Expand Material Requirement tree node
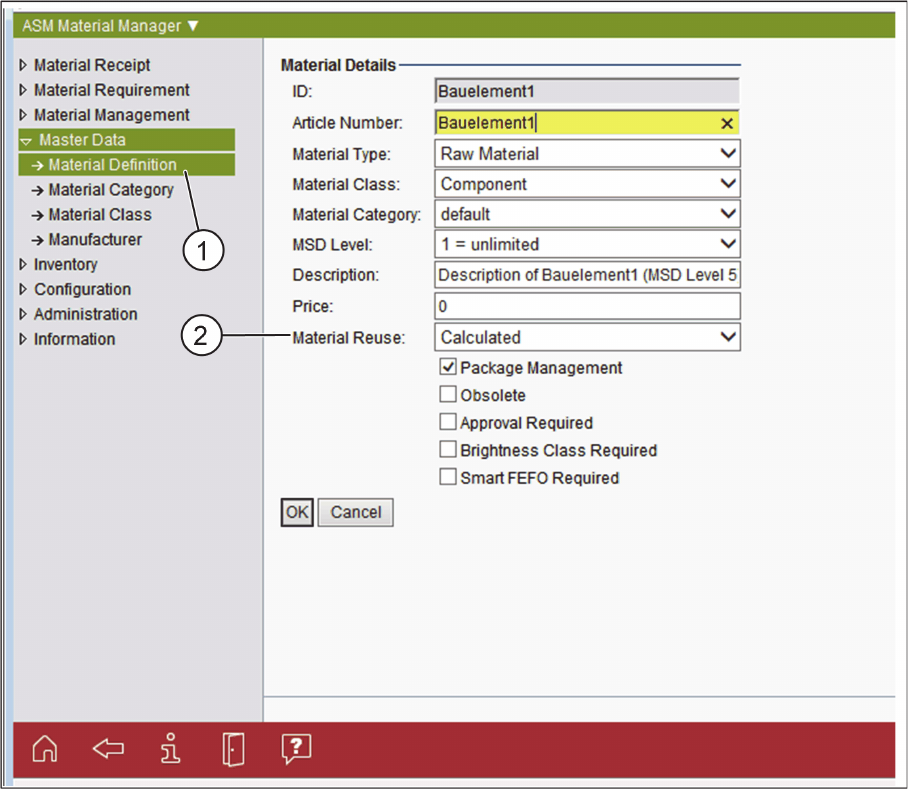The image size is (908, 789). [x=23, y=90]
